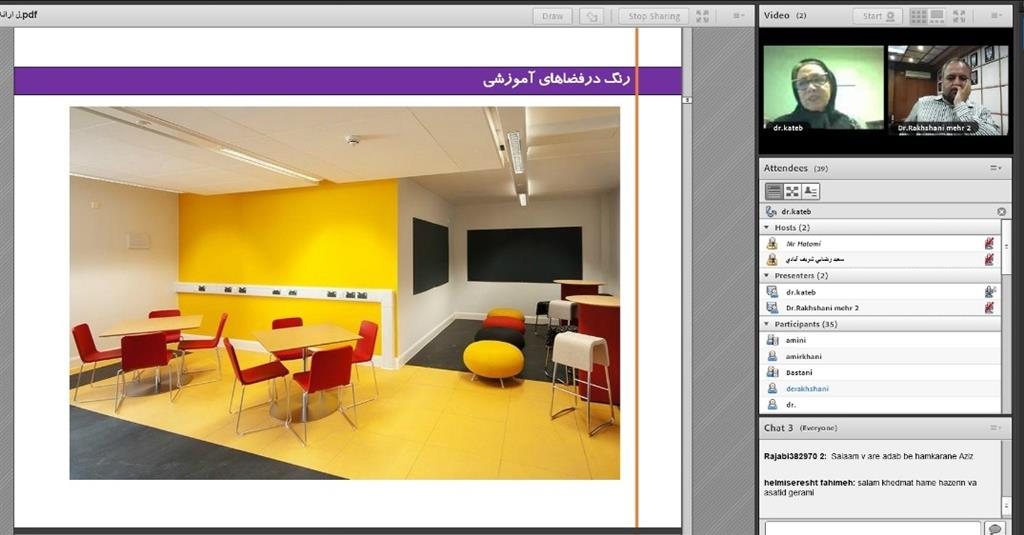This screenshot has width=1024, height=535.
Task: Toggle full screen for the Share pod
Action: (x=703, y=16)
